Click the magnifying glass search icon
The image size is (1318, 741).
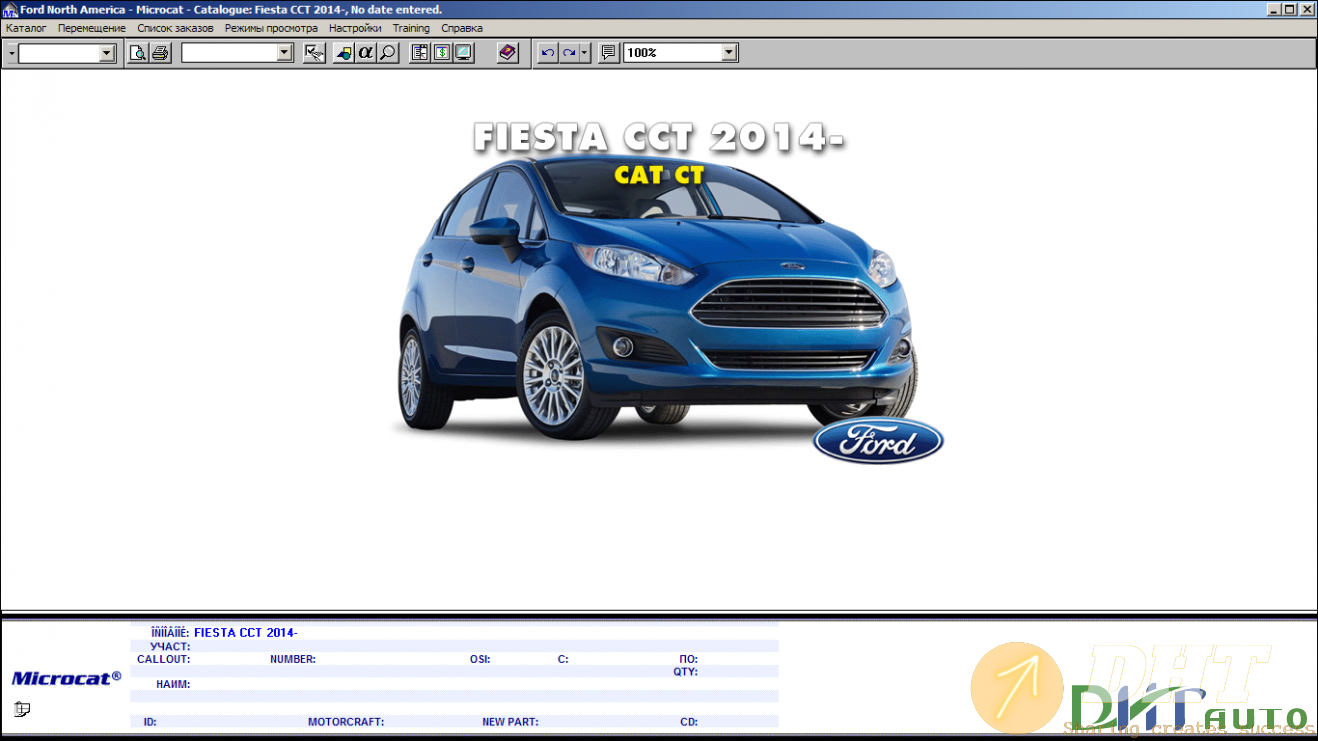388,53
